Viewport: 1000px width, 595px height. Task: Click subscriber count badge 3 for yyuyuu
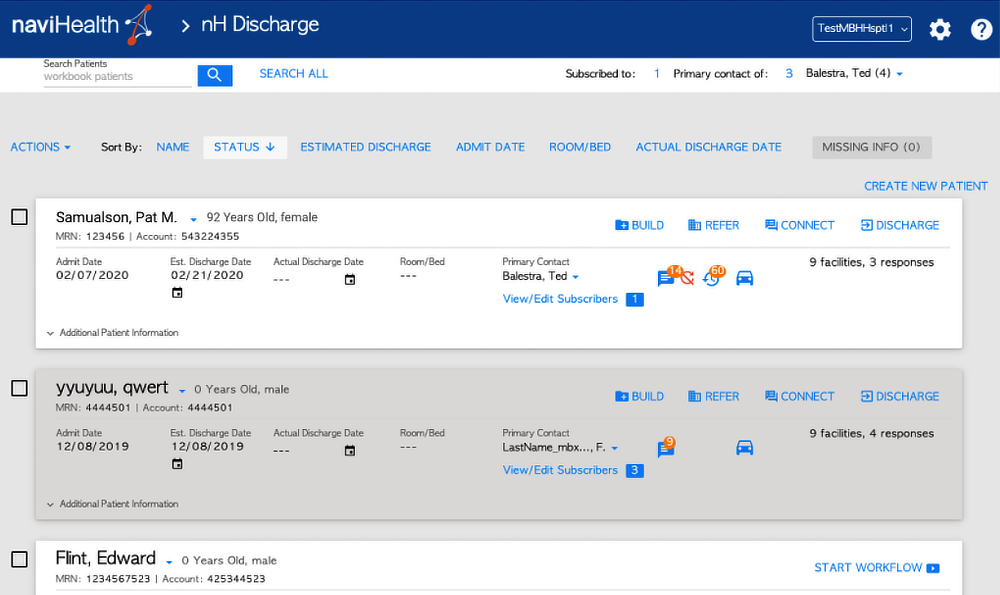[635, 471]
